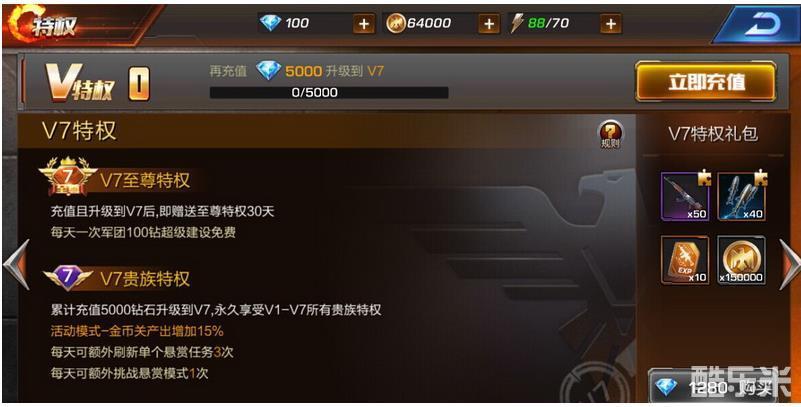Add gold coins using plus icon
This screenshot has height=407, width=801.
[489, 23]
